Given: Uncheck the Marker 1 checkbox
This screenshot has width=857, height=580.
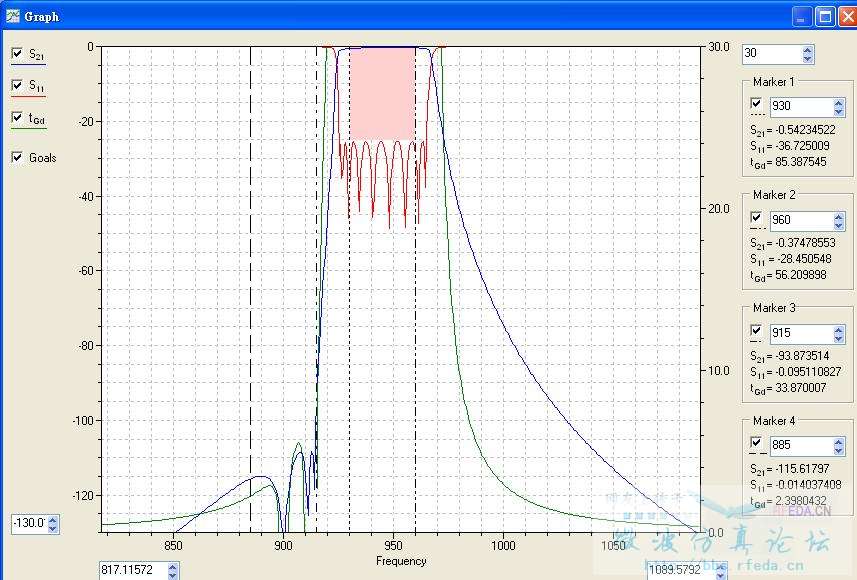Looking at the screenshot, I should pyautogui.click(x=756, y=103).
